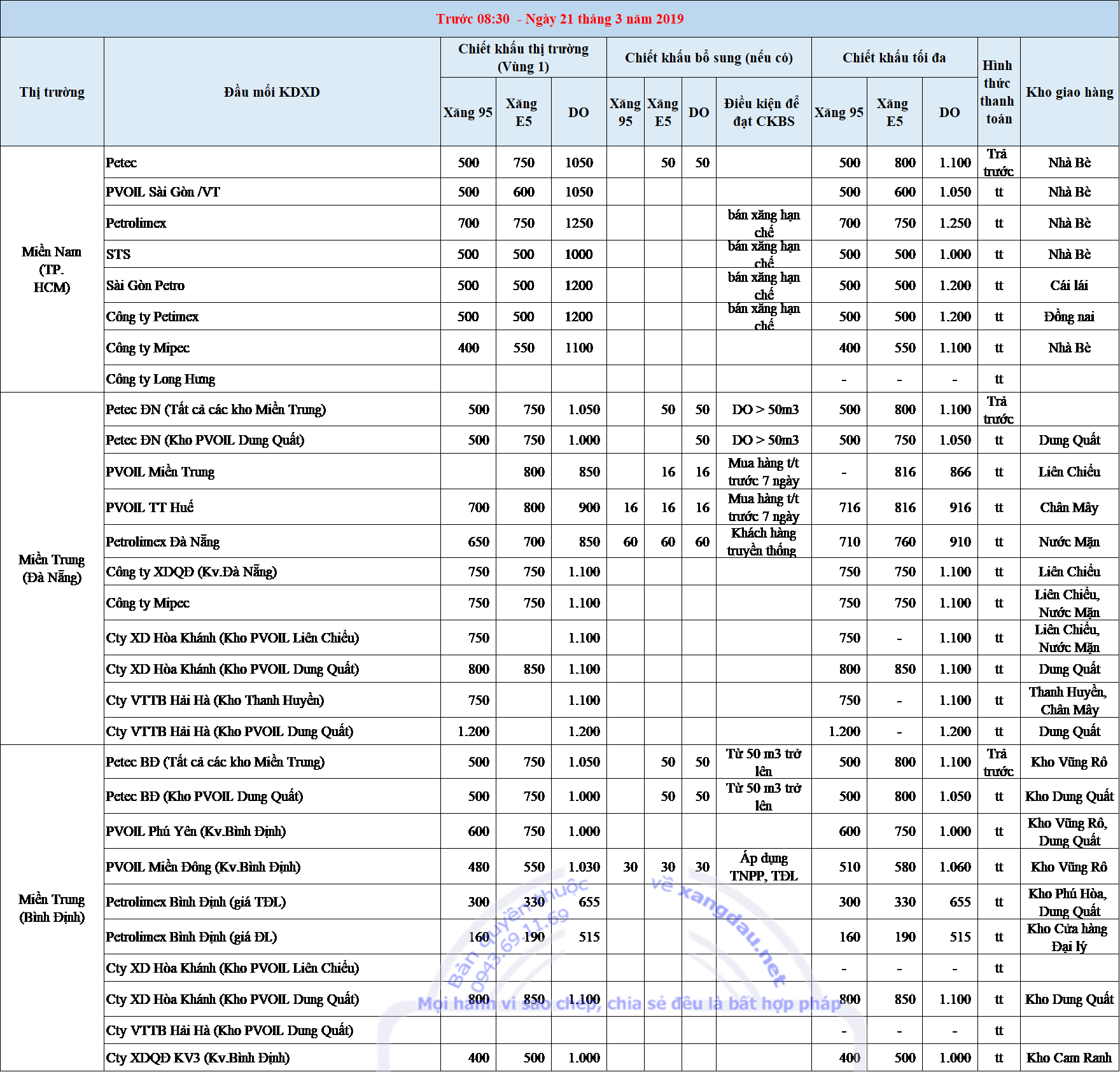Click the 'Chân Mây' warehouse cell

tap(1069, 507)
